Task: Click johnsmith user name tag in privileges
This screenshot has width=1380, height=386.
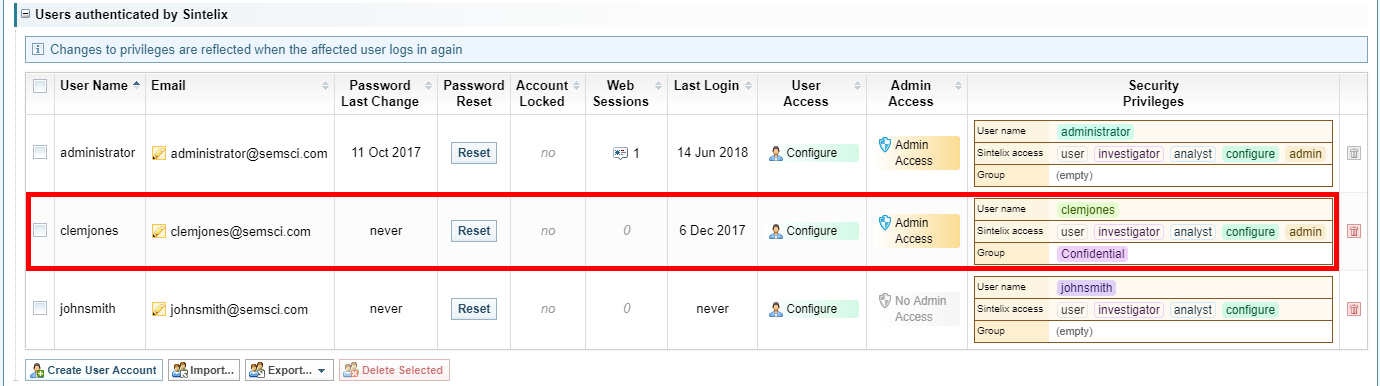Action: tap(1086, 288)
